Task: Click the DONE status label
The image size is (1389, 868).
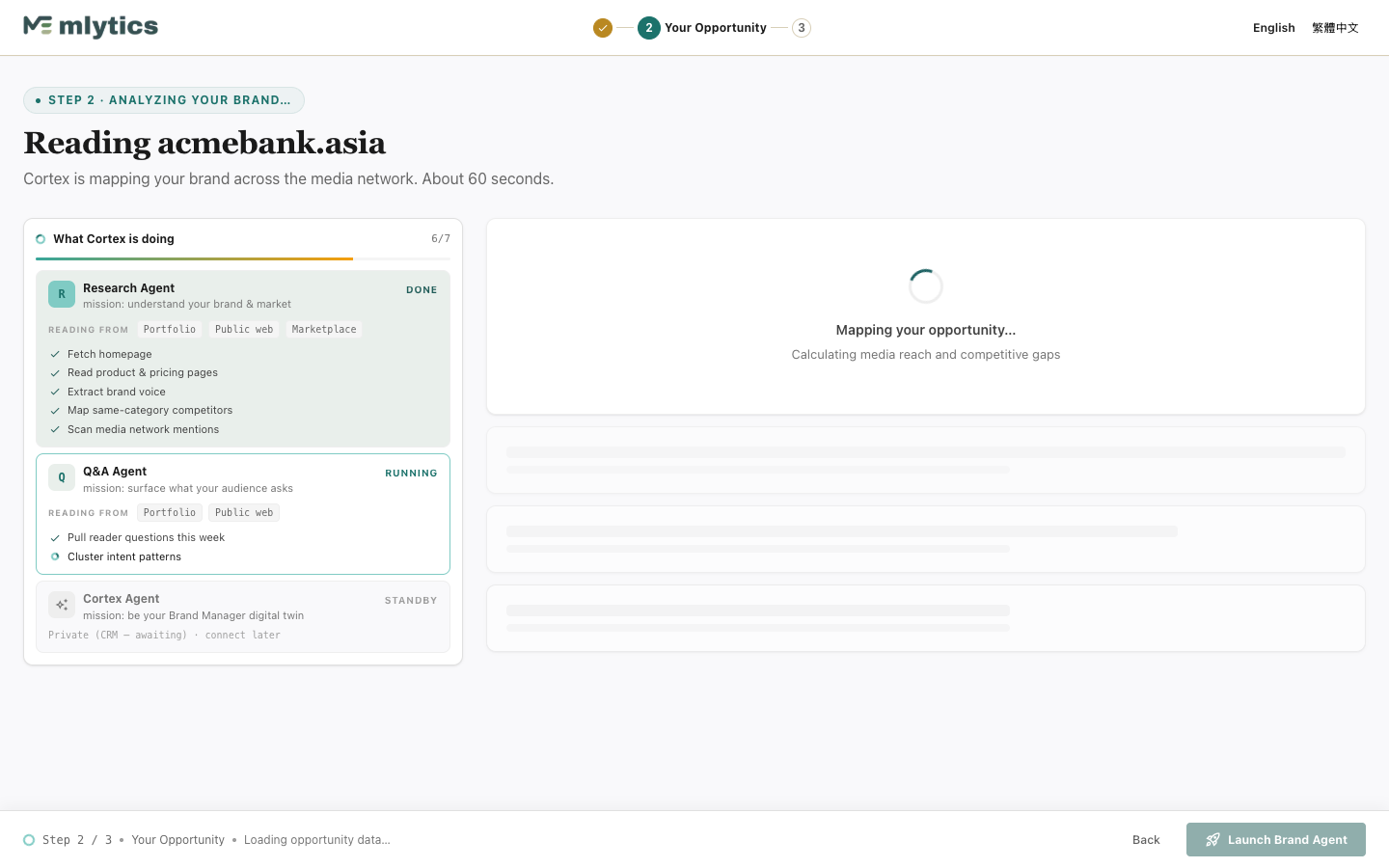Action: pyautogui.click(x=422, y=289)
